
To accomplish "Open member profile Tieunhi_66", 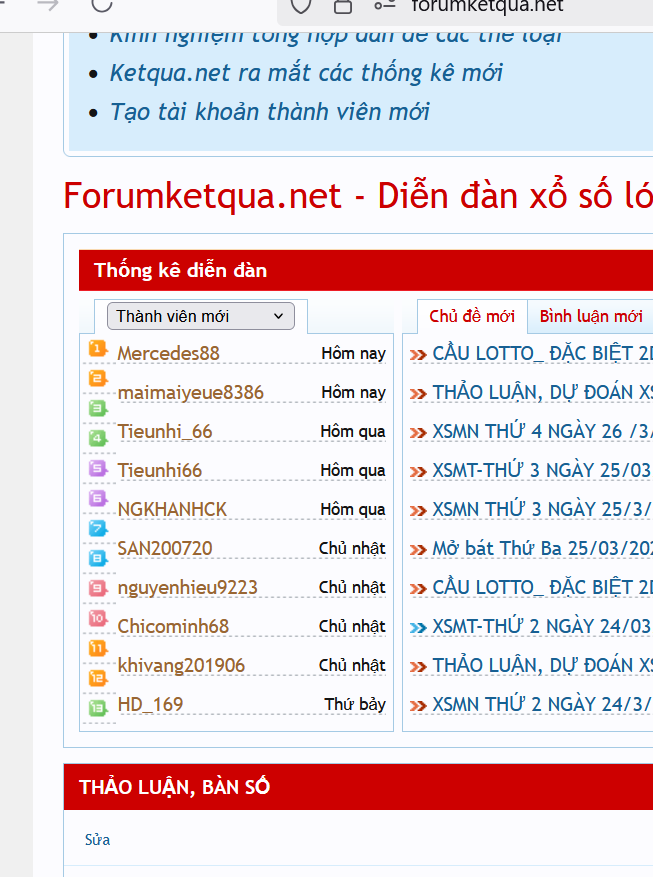I will point(165,432).
